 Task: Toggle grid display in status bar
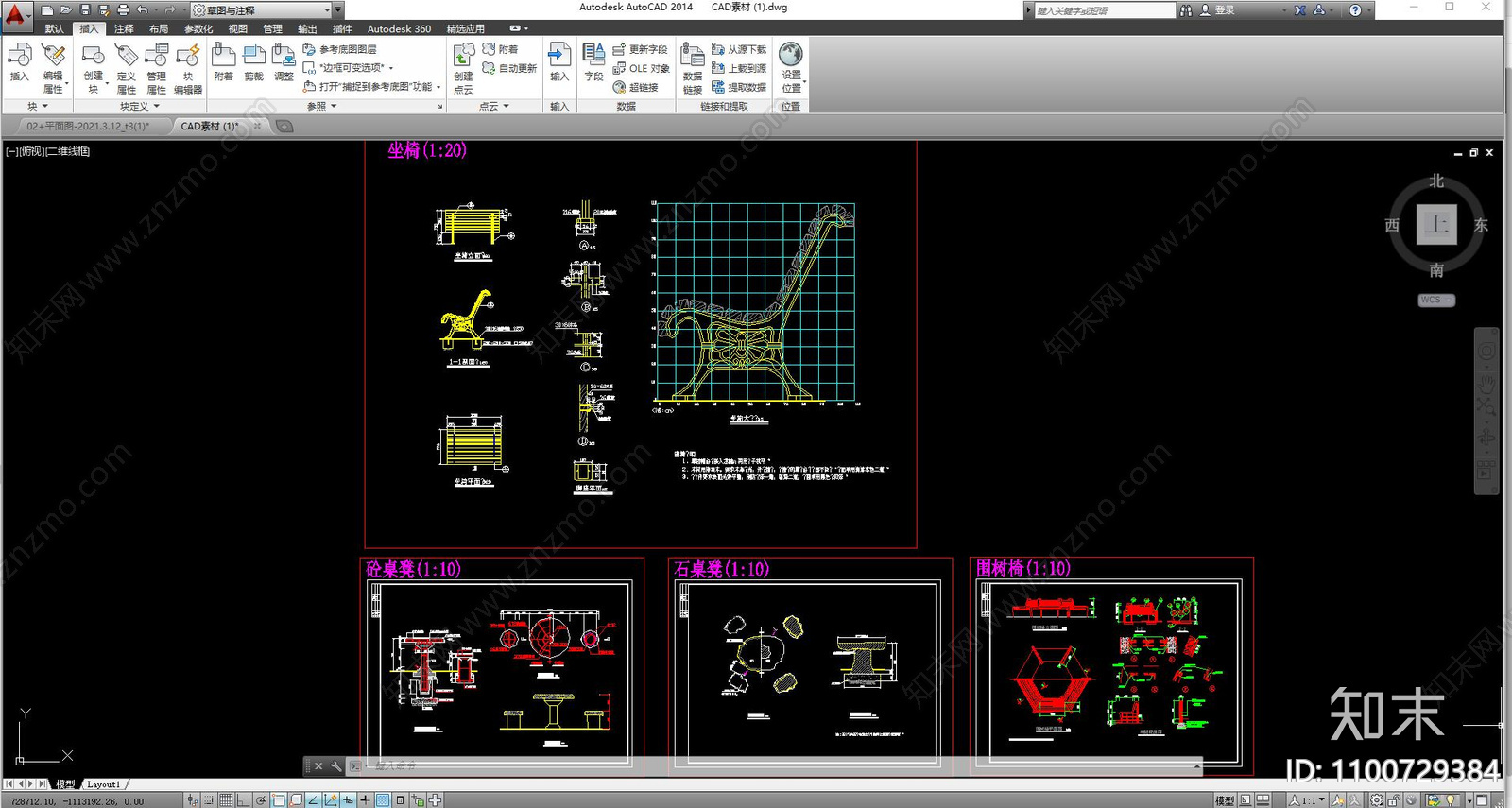click(226, 800)
